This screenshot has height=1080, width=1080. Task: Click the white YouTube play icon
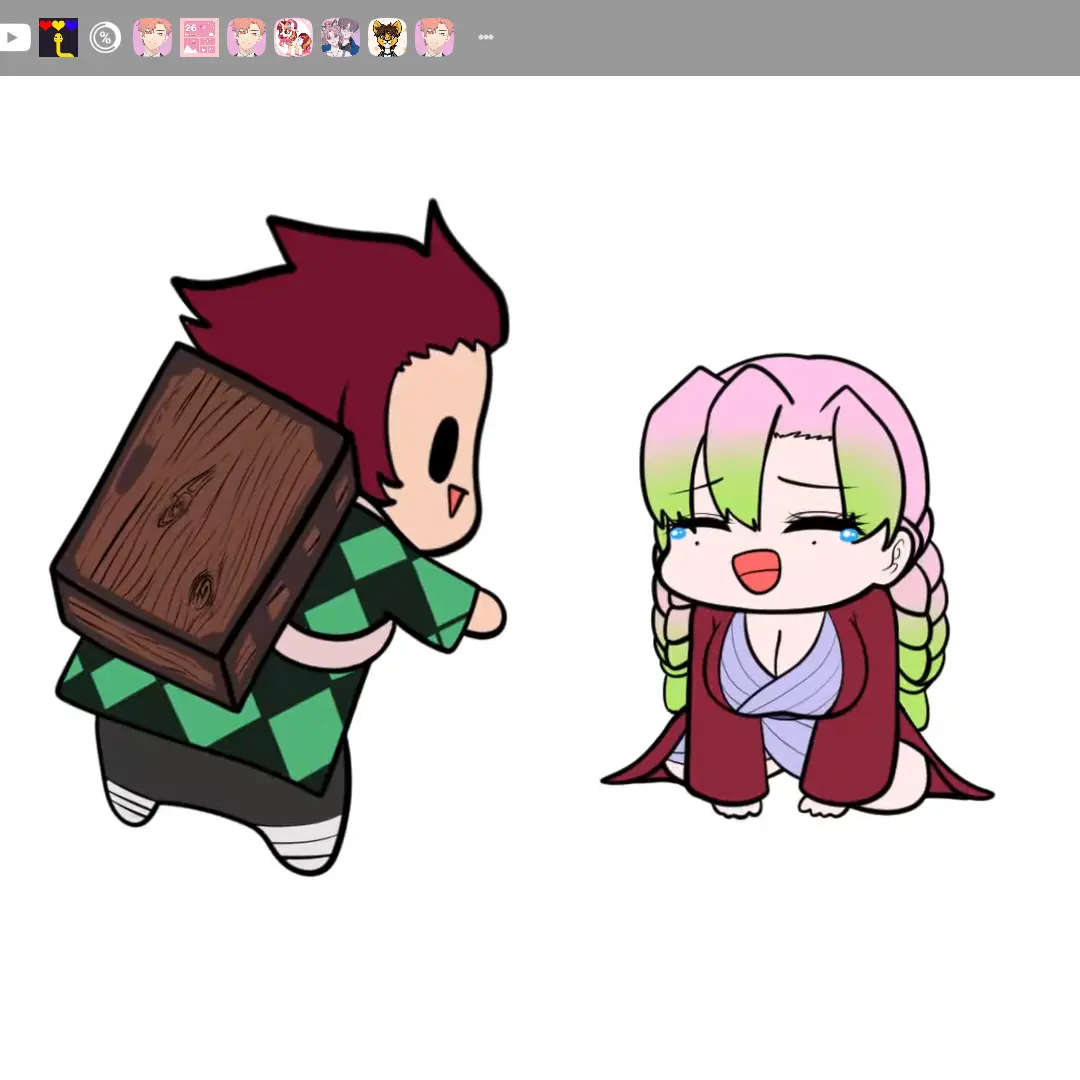tap(12, 38)
